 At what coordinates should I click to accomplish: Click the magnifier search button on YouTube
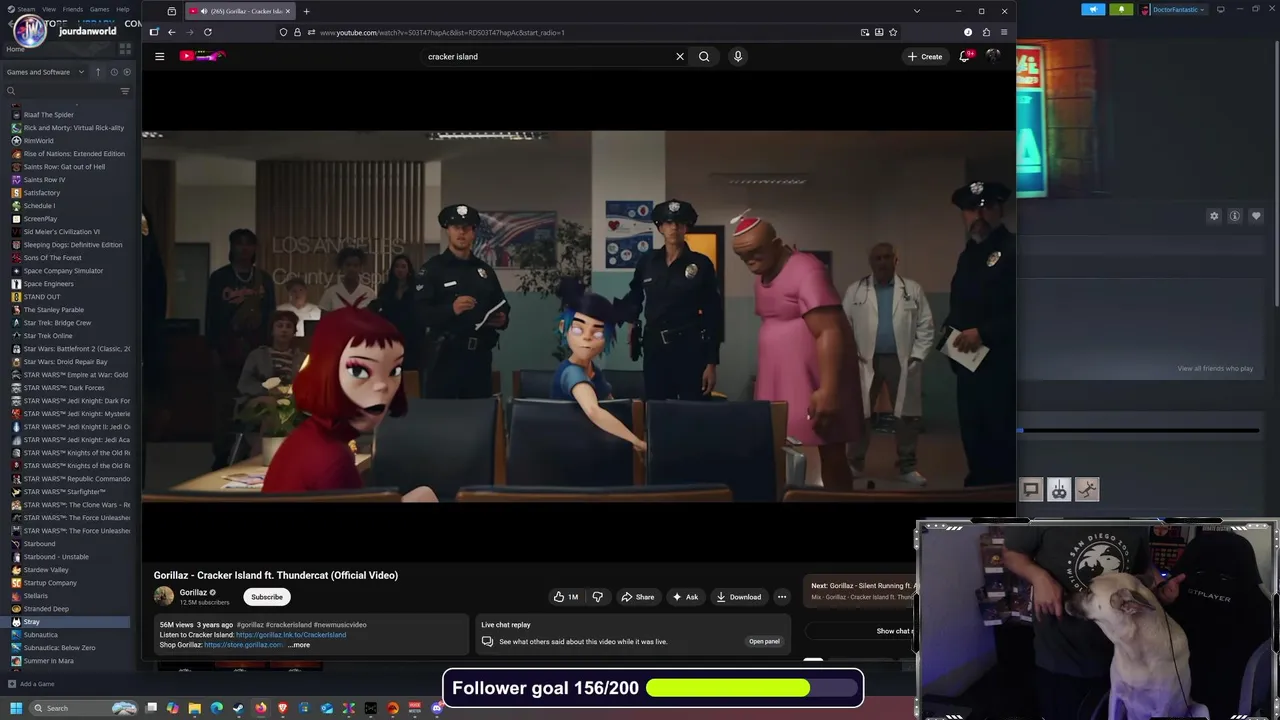tap(704, 56)
